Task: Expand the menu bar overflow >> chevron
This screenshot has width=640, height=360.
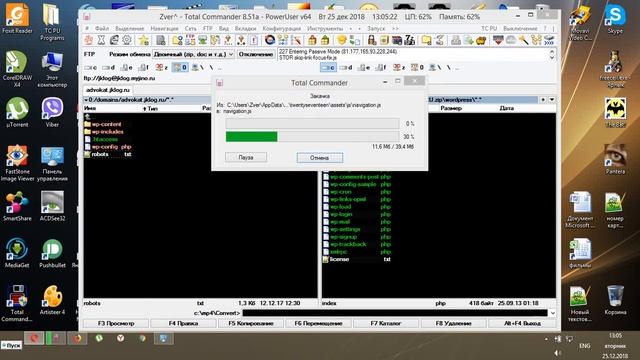Action: click(395, 29)
